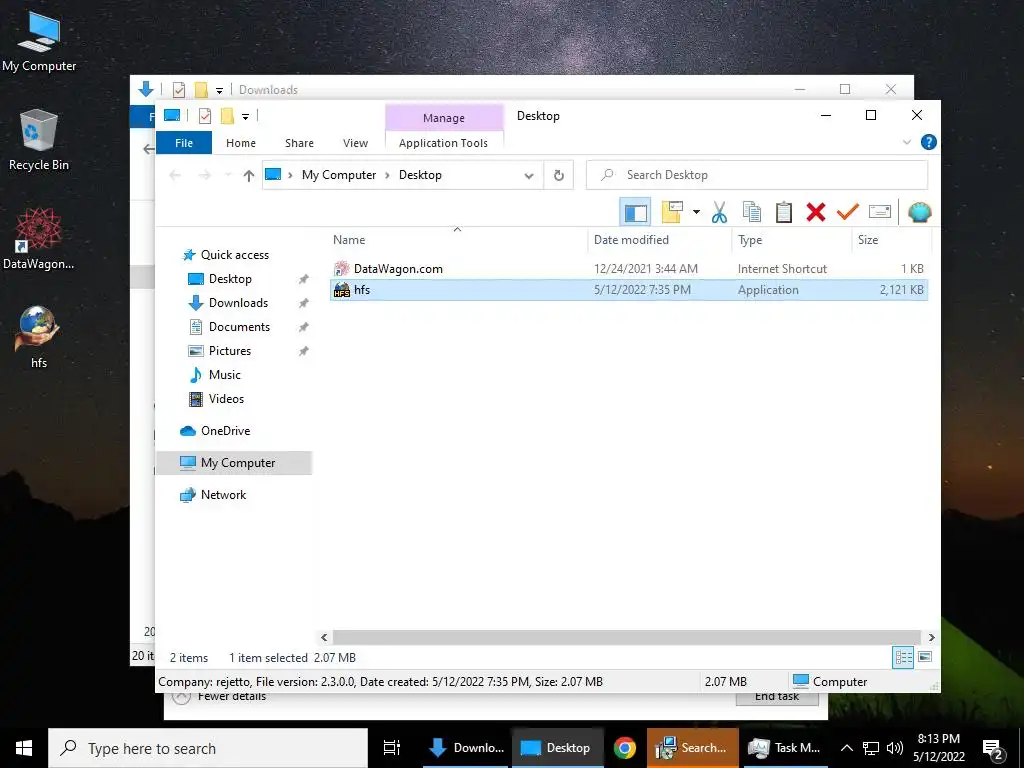The image size is (1024, 768).
Task: Open the blue Help question mark
Action: coord(928,142)
